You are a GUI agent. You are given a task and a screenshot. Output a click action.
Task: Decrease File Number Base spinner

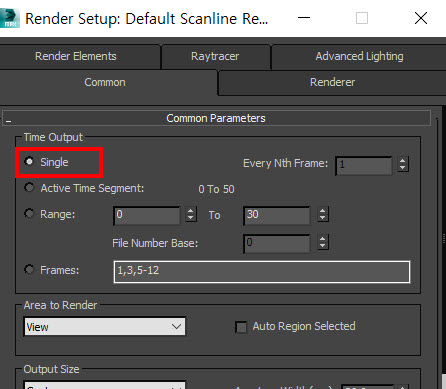pos(322,246)
